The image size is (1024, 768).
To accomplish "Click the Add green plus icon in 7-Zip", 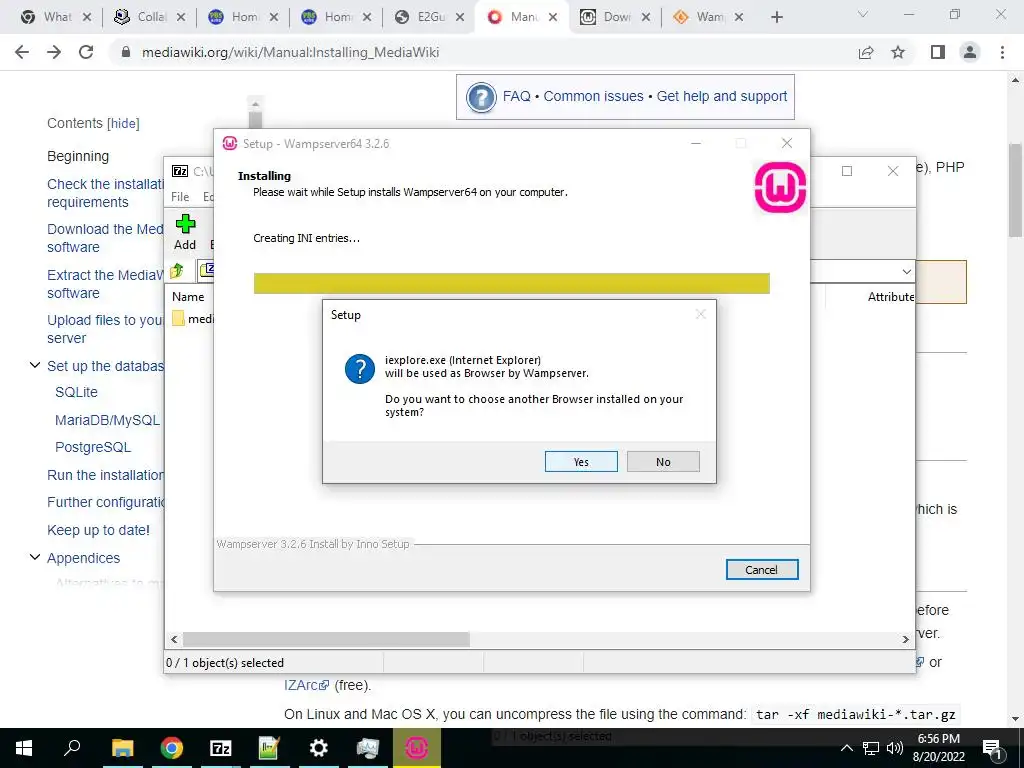I will click(185, 225).
